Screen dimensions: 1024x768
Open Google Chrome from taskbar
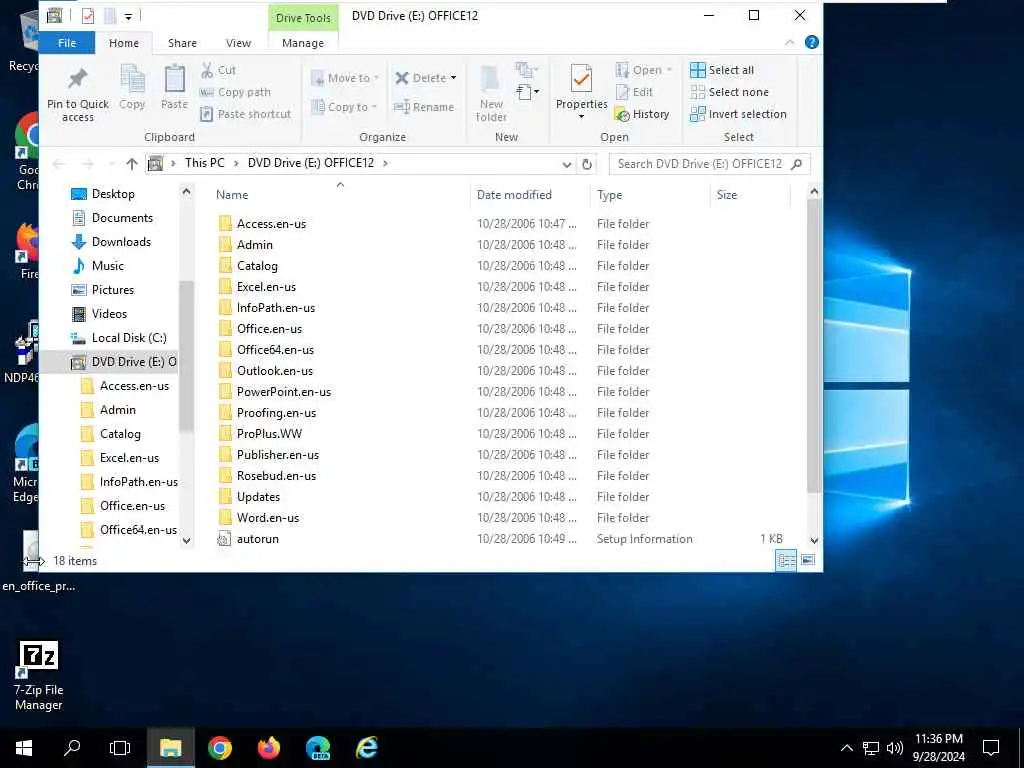pyautogui.click(x=219, y=748)
